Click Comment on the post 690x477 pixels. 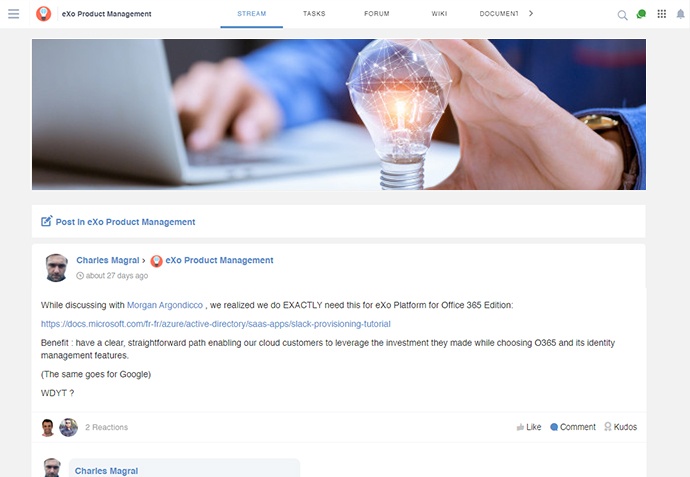[x=573, y=427]
